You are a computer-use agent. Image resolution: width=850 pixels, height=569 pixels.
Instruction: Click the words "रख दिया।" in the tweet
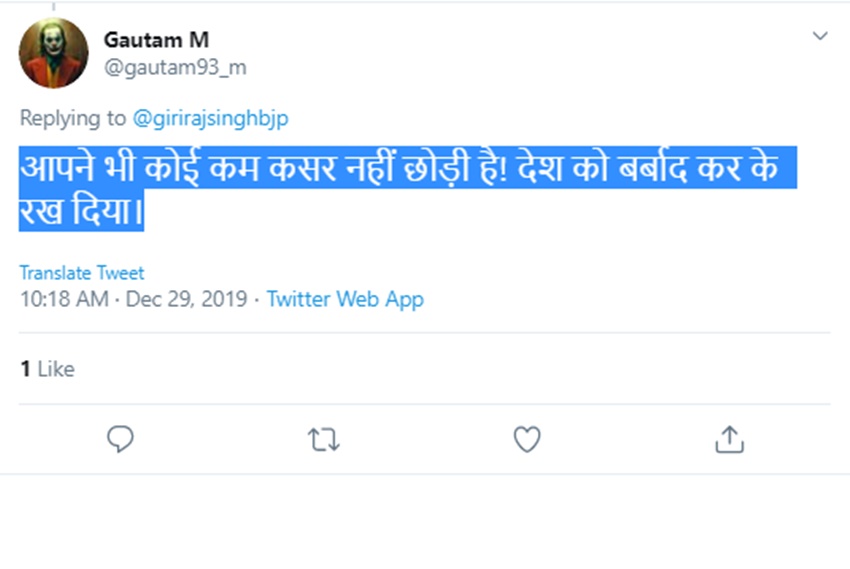[82, 213]
